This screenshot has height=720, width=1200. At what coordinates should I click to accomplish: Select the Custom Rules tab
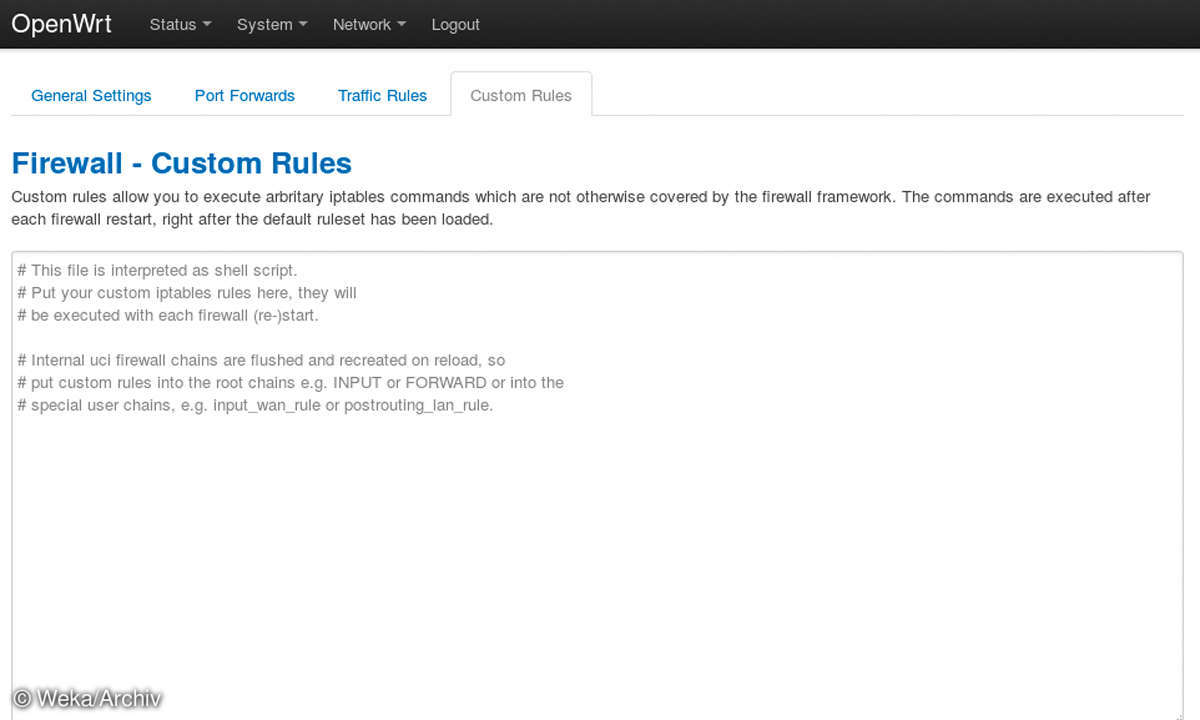coord(521,95)
